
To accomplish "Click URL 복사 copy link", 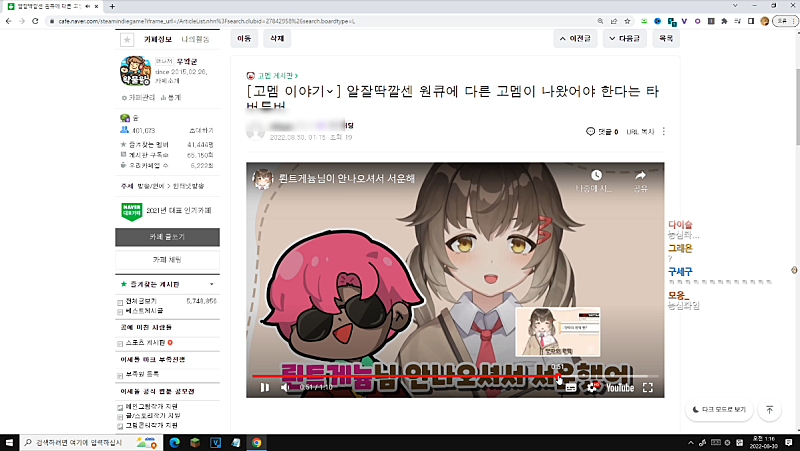I will [x=640, y=132].
